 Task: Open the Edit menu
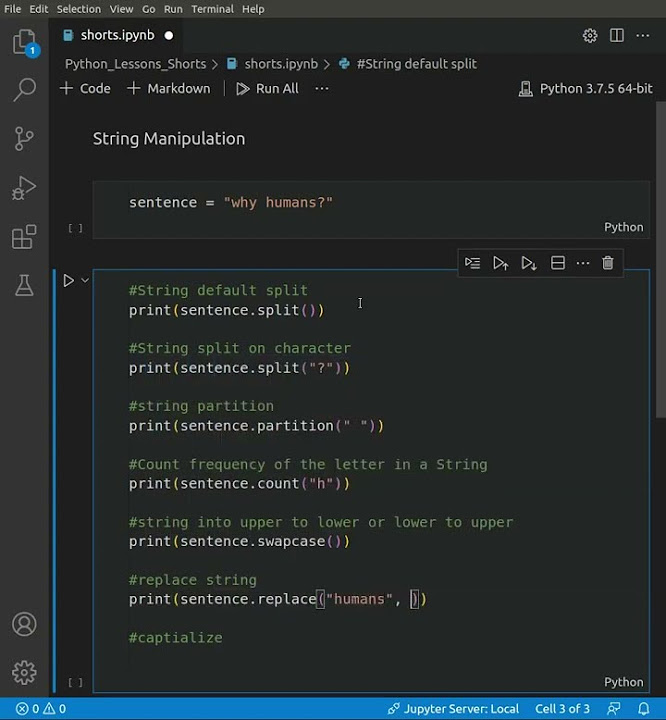tap(39, 9)
